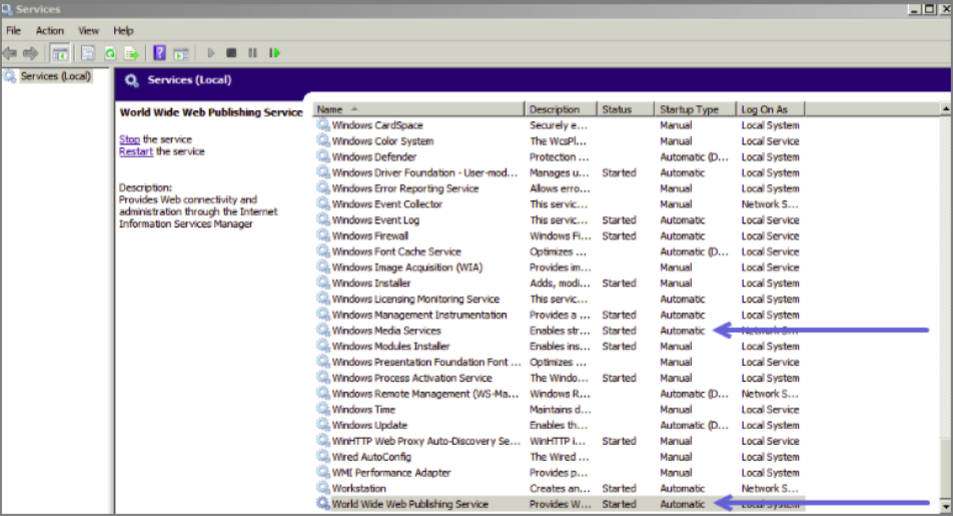The image size is (953, 516).
Task: Click Network S... logon of Workstation row
Action: pos(769,489)
